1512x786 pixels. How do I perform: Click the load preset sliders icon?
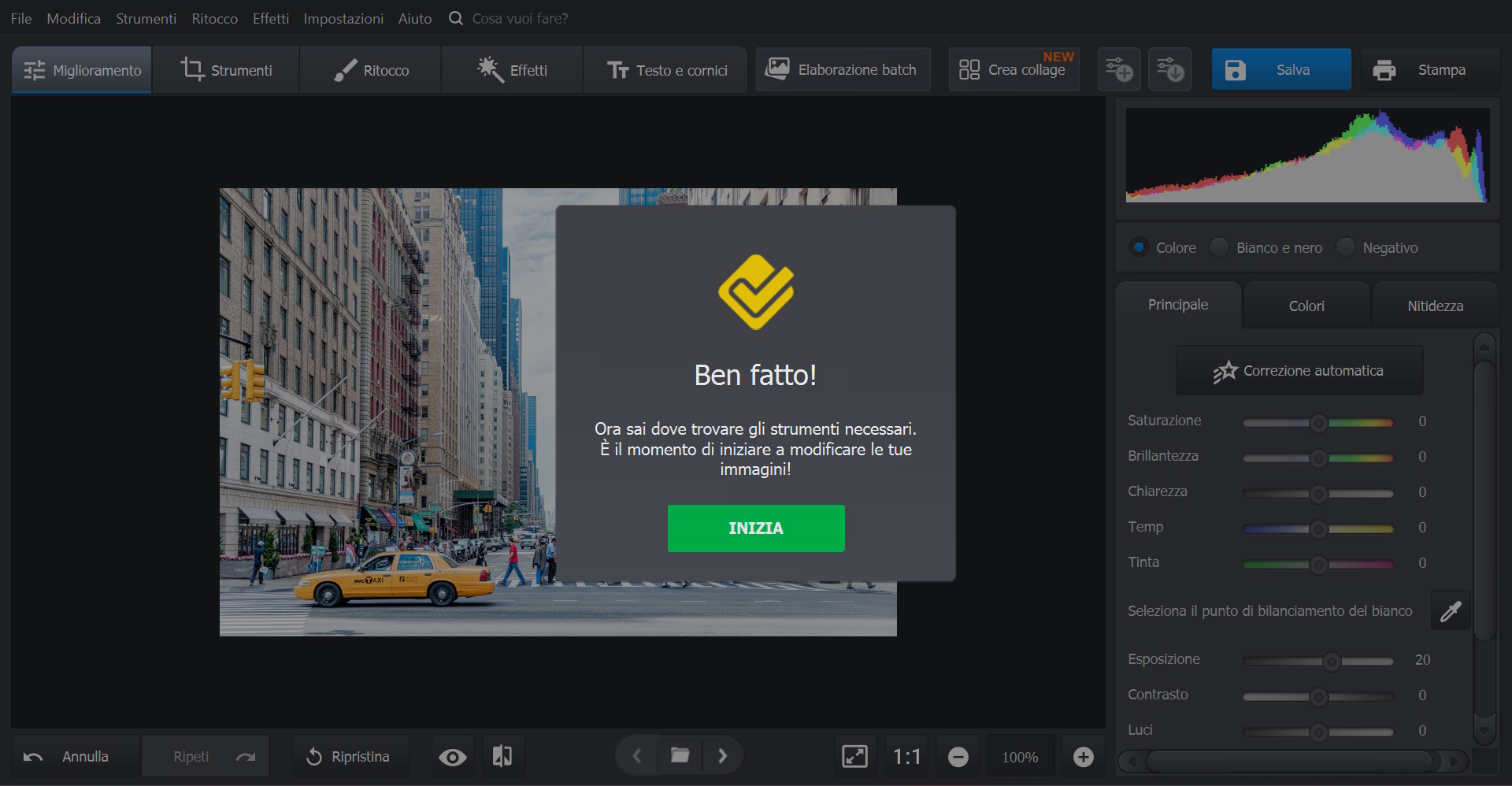click(x=1170, y=70)
